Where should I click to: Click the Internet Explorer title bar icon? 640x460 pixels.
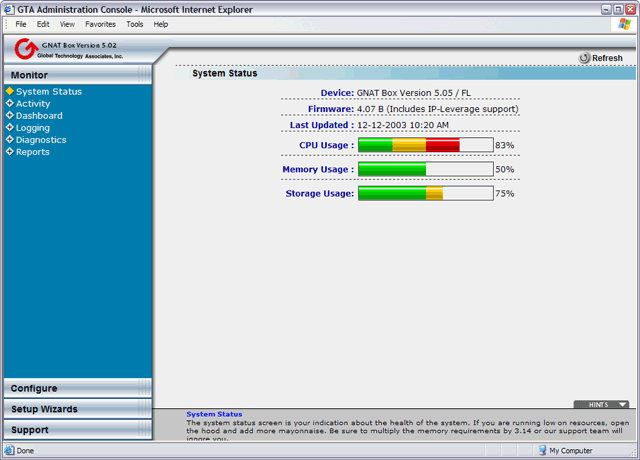[x=9, y=9]
